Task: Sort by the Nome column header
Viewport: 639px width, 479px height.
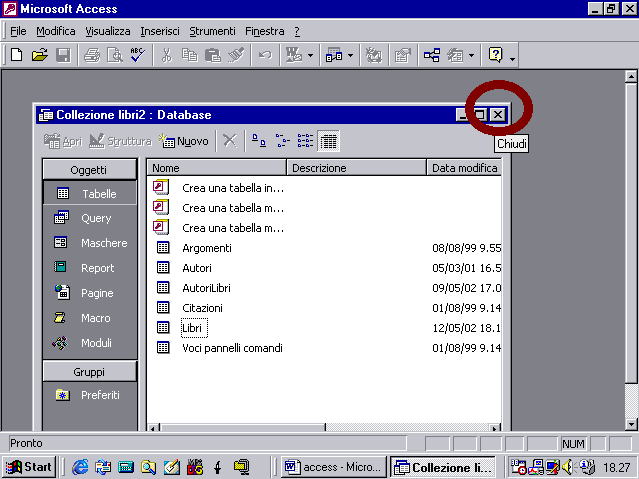Action: pyautogui.click(x=216, y=168)
